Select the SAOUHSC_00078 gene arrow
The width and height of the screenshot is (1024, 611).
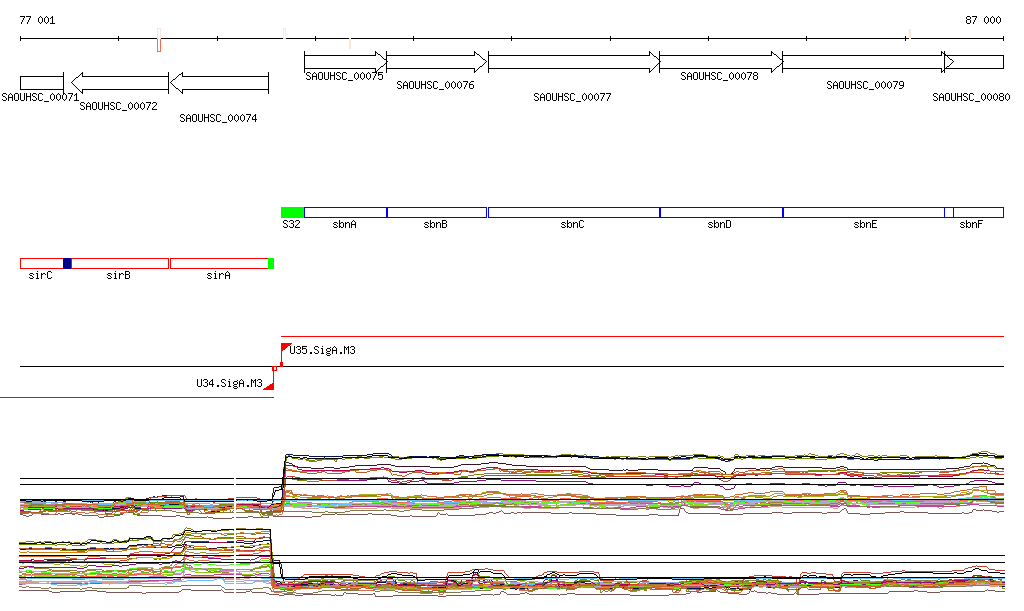(x=720, y=62)
